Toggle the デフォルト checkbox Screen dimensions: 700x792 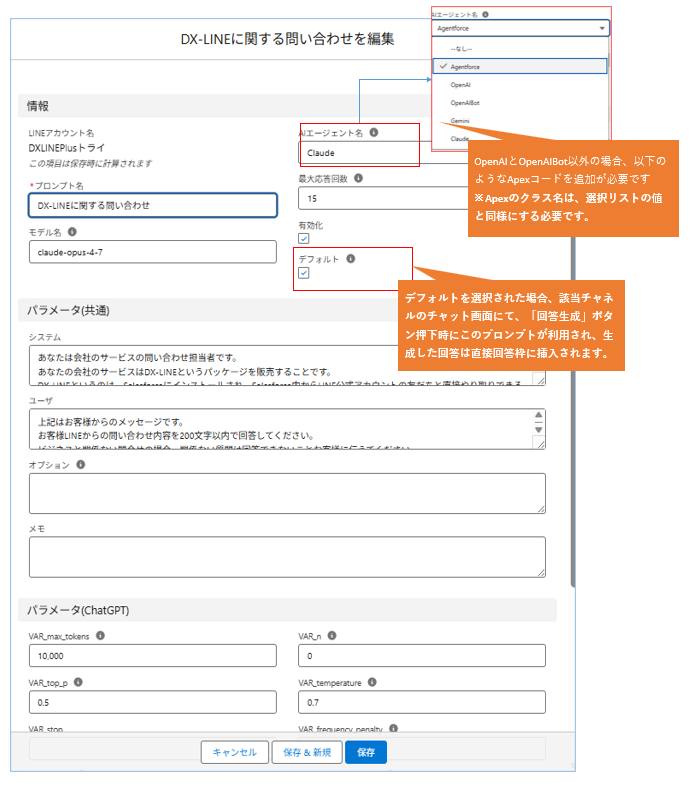coord(304,273)
